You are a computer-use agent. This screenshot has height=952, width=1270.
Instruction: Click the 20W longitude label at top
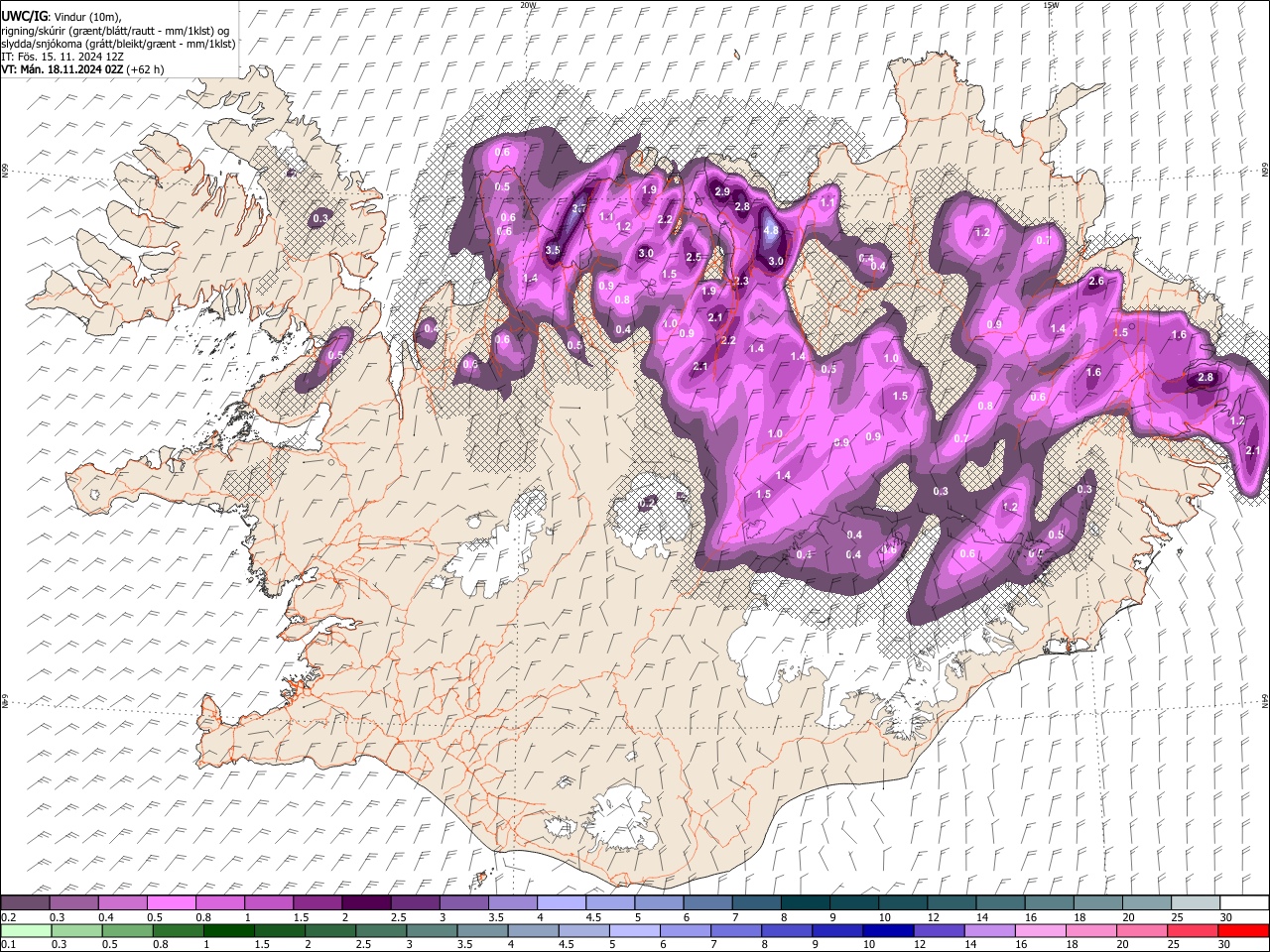529,5
